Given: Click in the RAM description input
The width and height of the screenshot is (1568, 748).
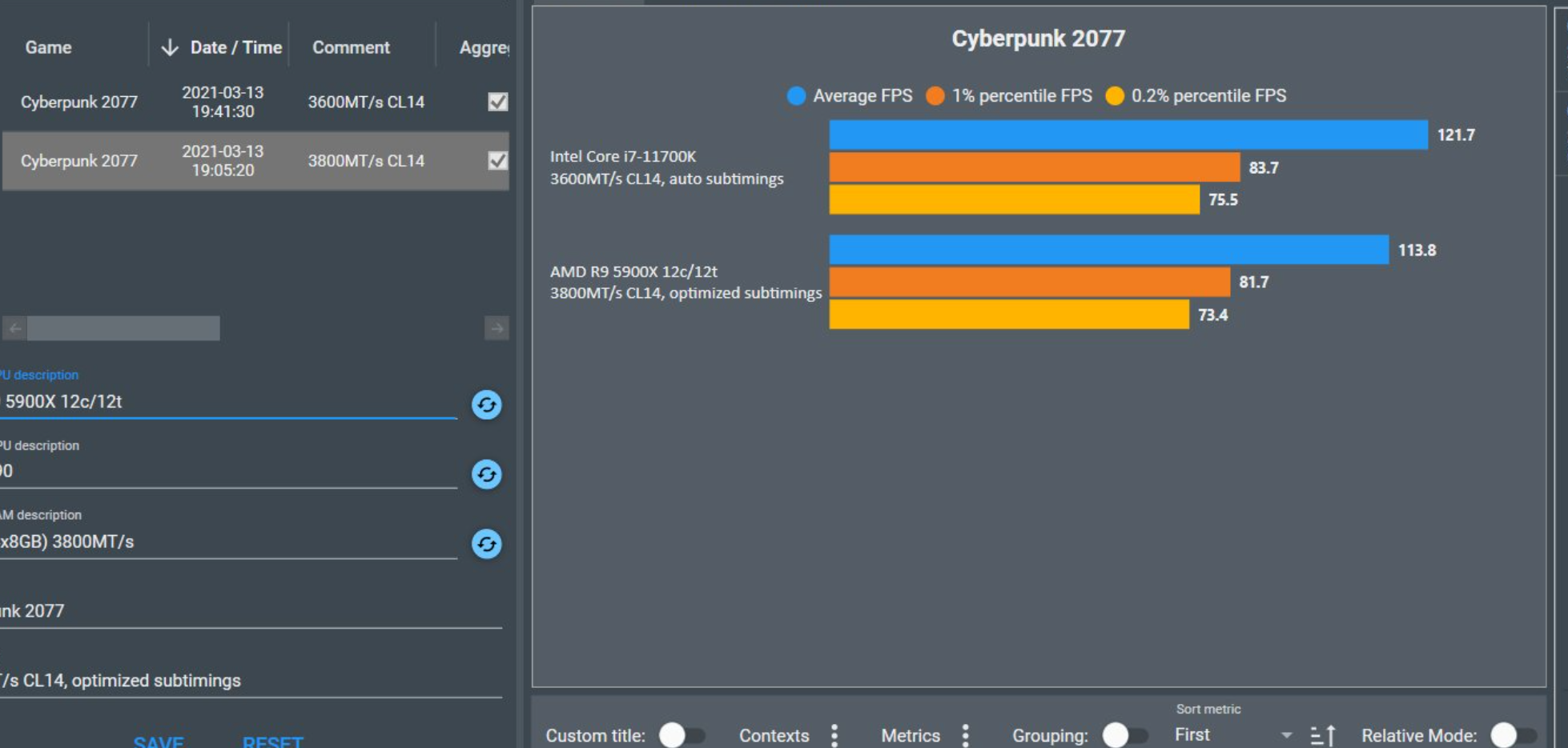Looking at the screenshot, I should point(228,541).
